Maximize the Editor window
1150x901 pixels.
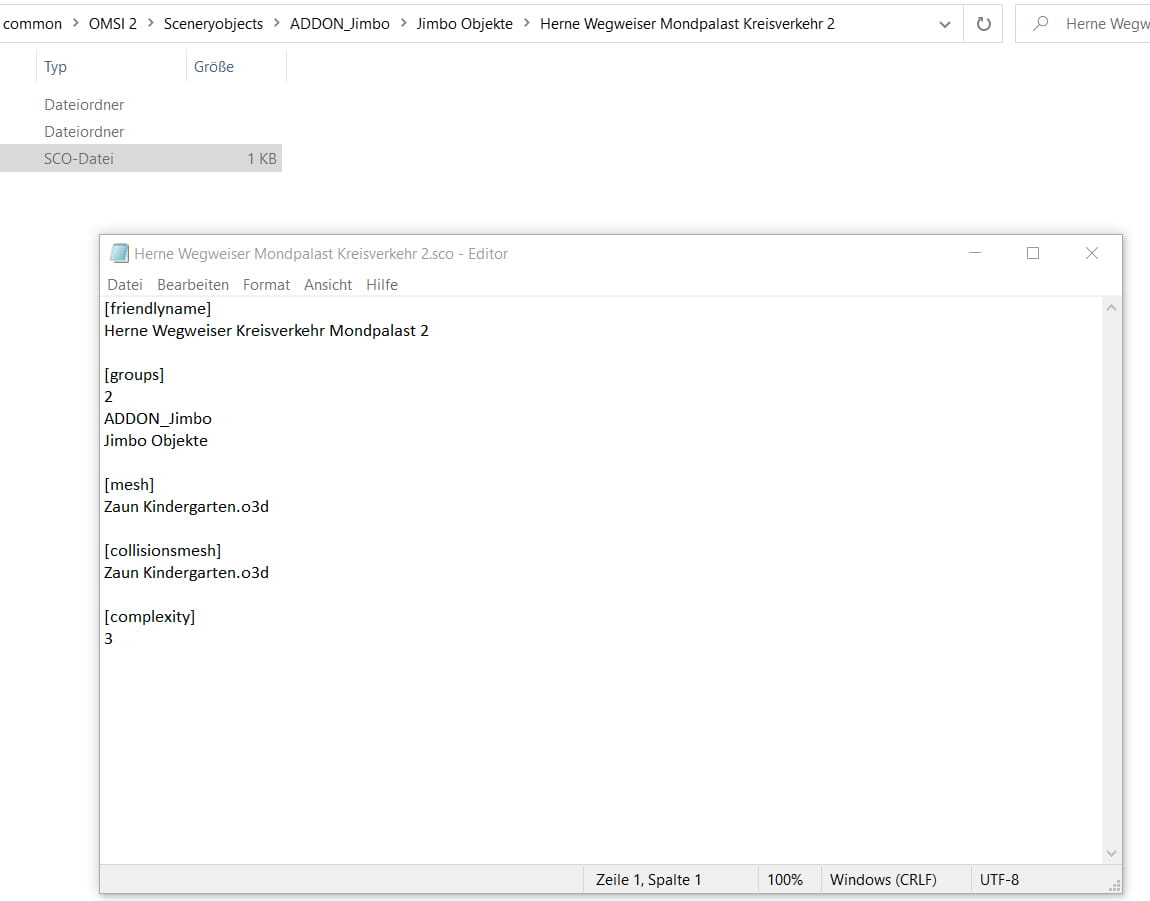pos(1033,254)
